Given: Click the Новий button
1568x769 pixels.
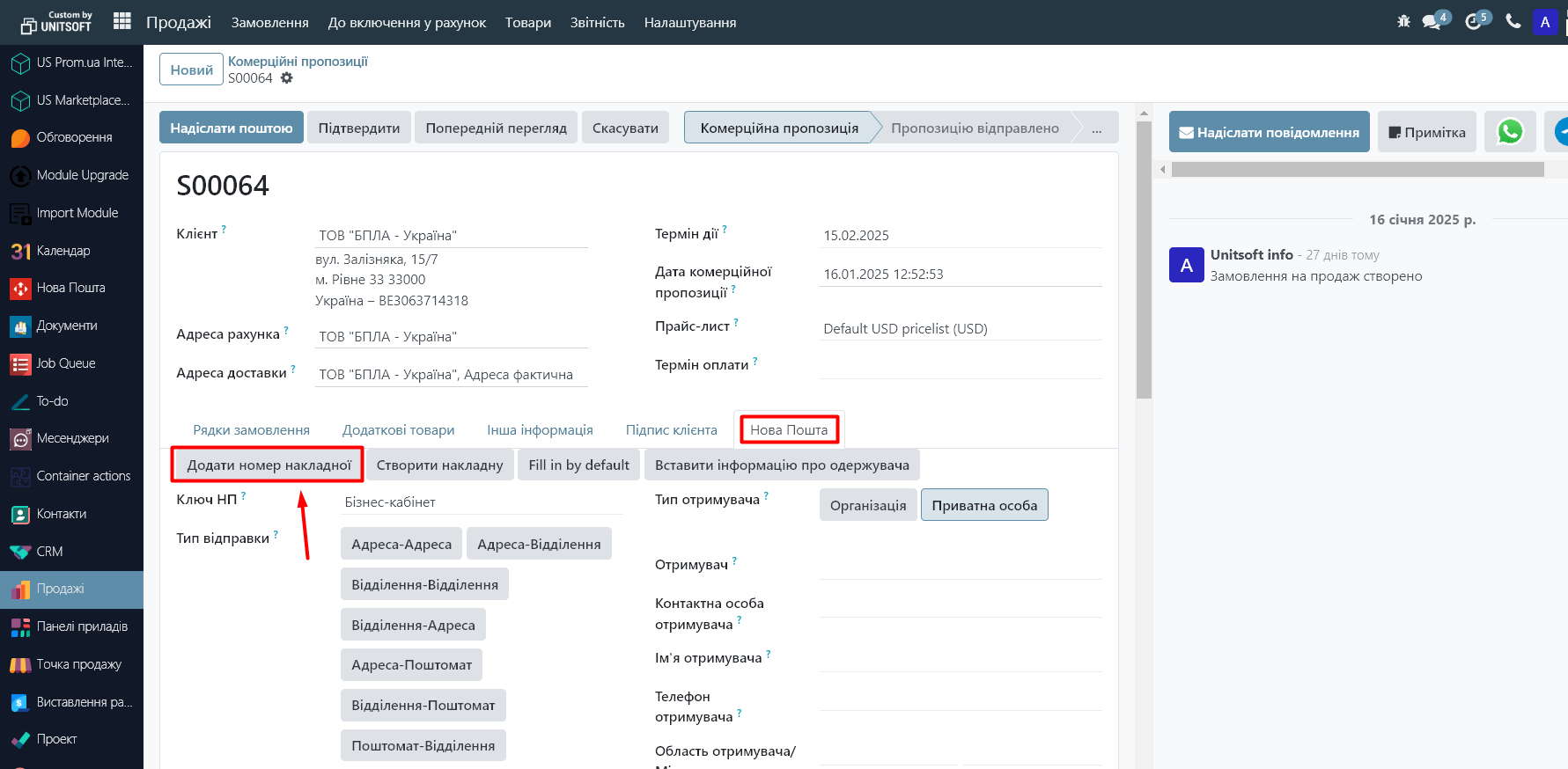Looking at the screenshot, I should pos(192,70).
